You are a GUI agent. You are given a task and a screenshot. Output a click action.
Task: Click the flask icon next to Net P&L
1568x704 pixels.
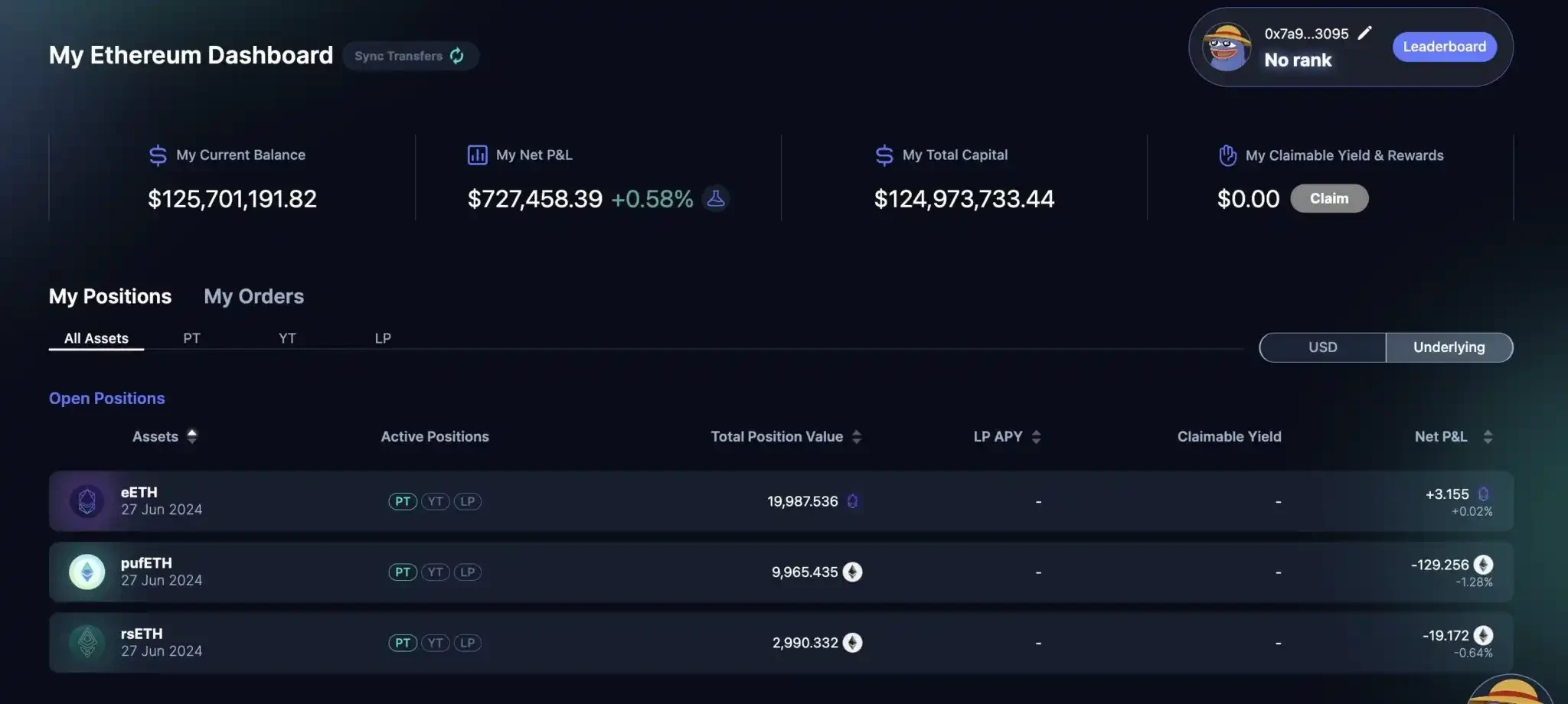click(716, 199)
